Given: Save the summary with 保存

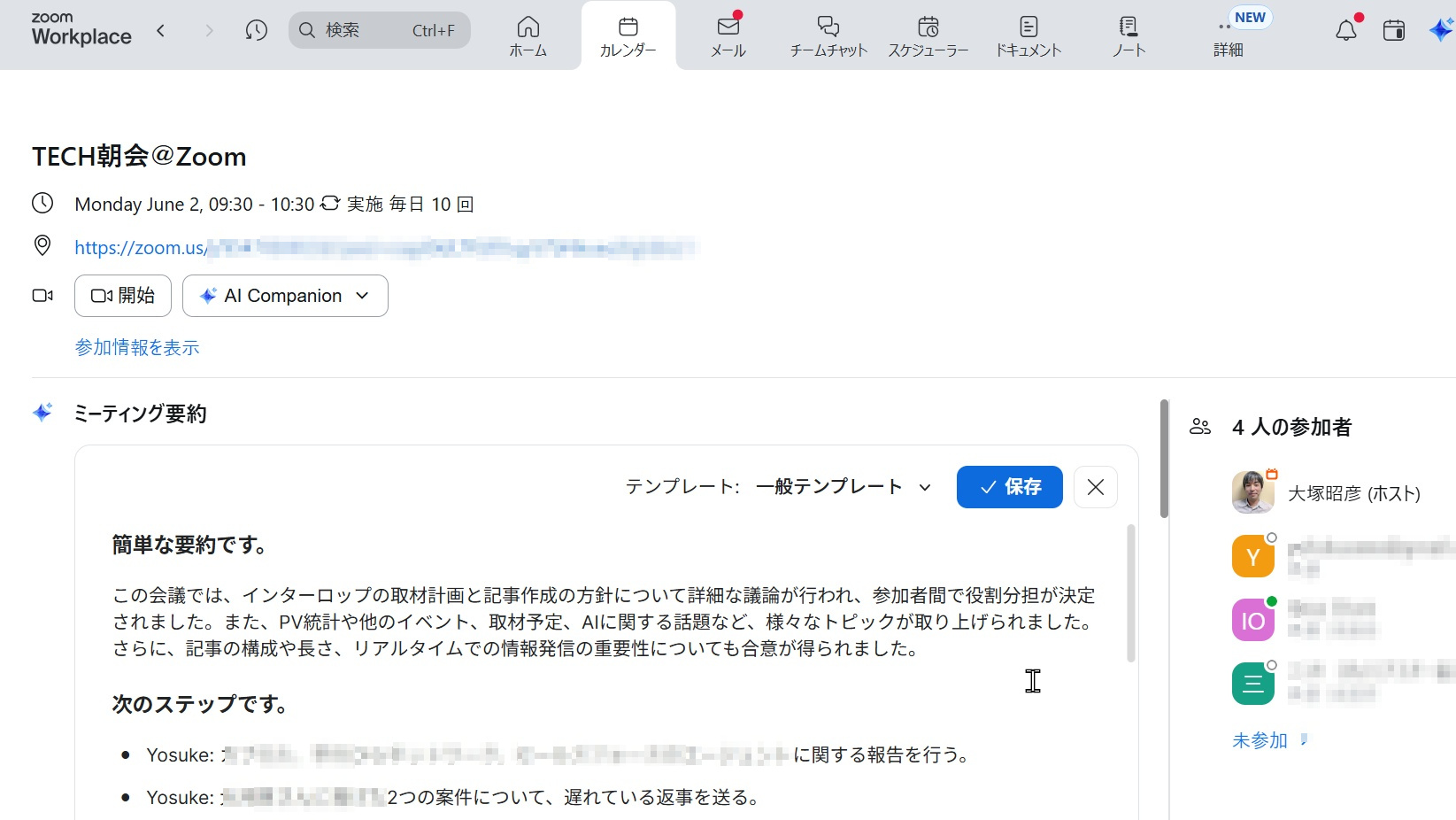Looking at the screenshot, I should pos(1010,487).
